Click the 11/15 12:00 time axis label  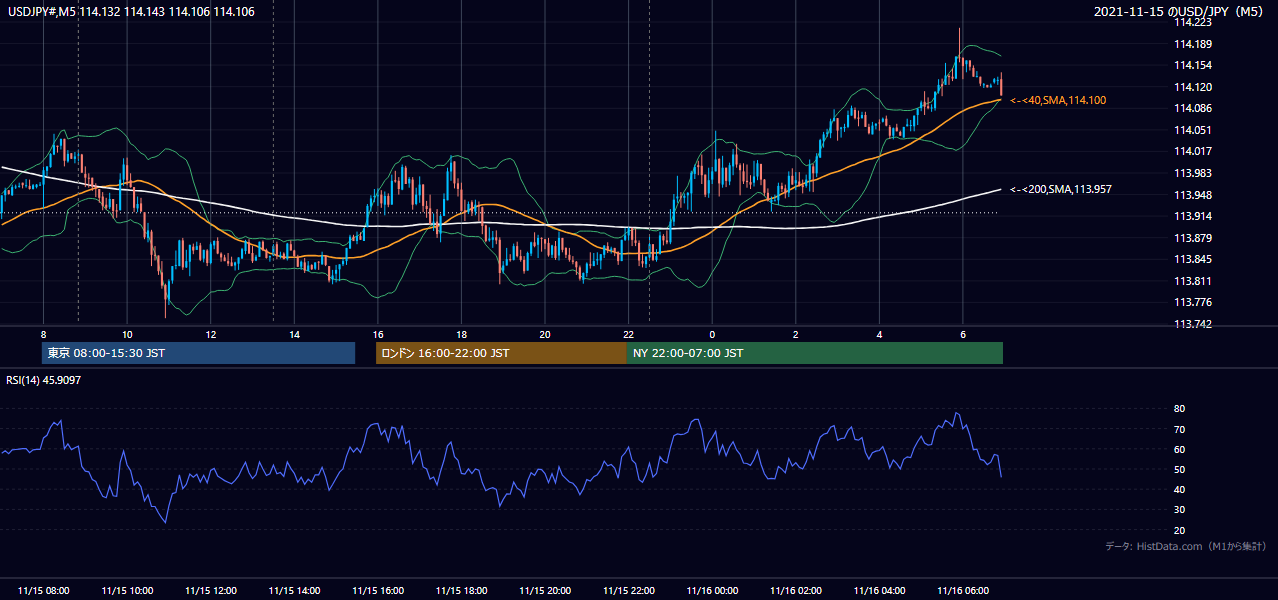pos(210,591)
